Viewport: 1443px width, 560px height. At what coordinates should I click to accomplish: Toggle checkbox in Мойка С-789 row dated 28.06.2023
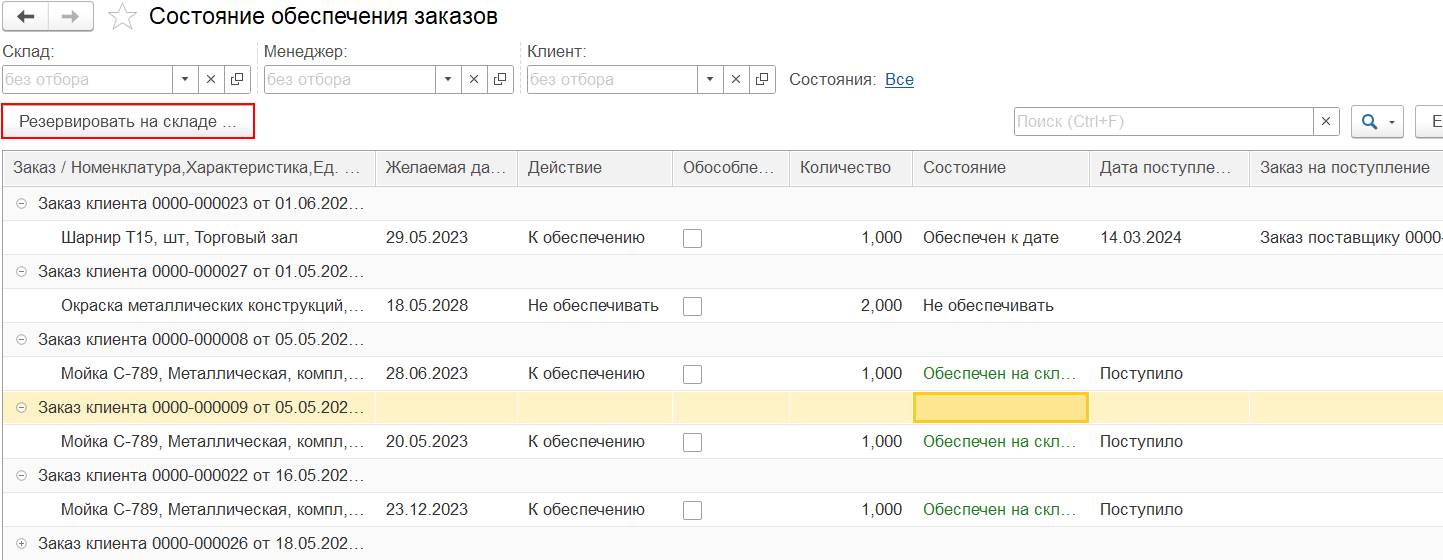692,374
